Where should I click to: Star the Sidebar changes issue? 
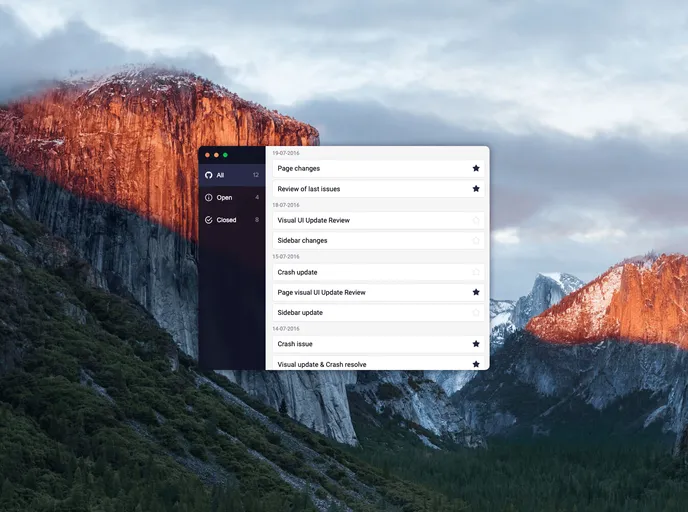click(x=476, y=241)
